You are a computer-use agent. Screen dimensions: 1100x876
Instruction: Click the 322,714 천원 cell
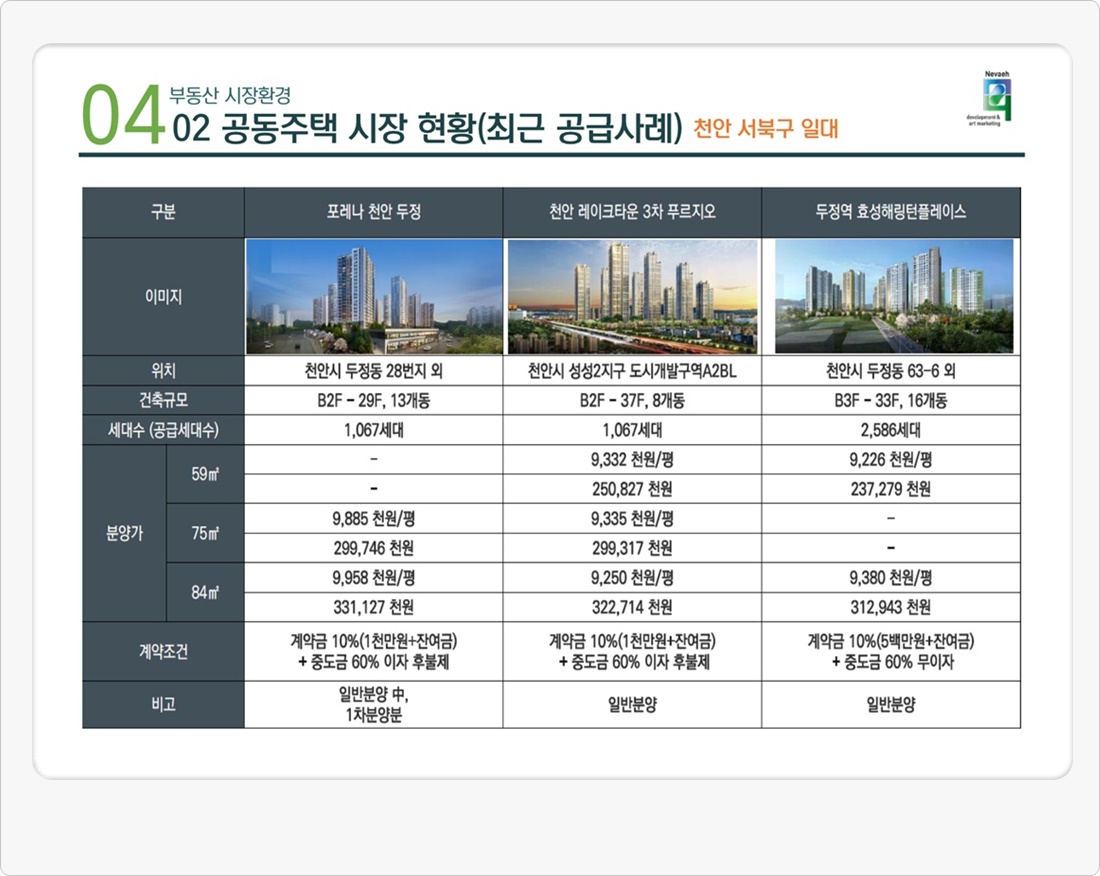coord(632,607)
